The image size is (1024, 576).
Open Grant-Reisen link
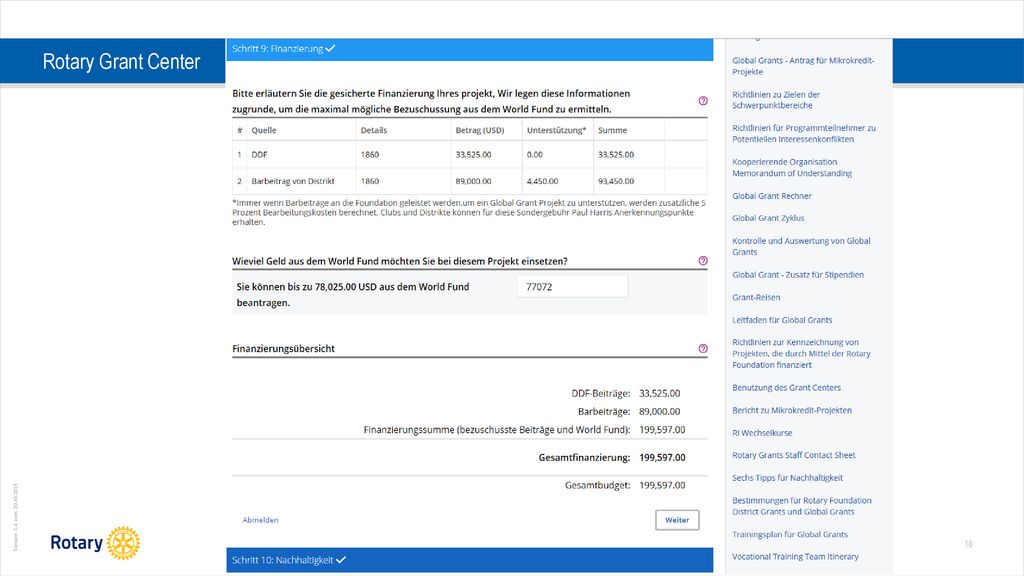coord(756,297)
